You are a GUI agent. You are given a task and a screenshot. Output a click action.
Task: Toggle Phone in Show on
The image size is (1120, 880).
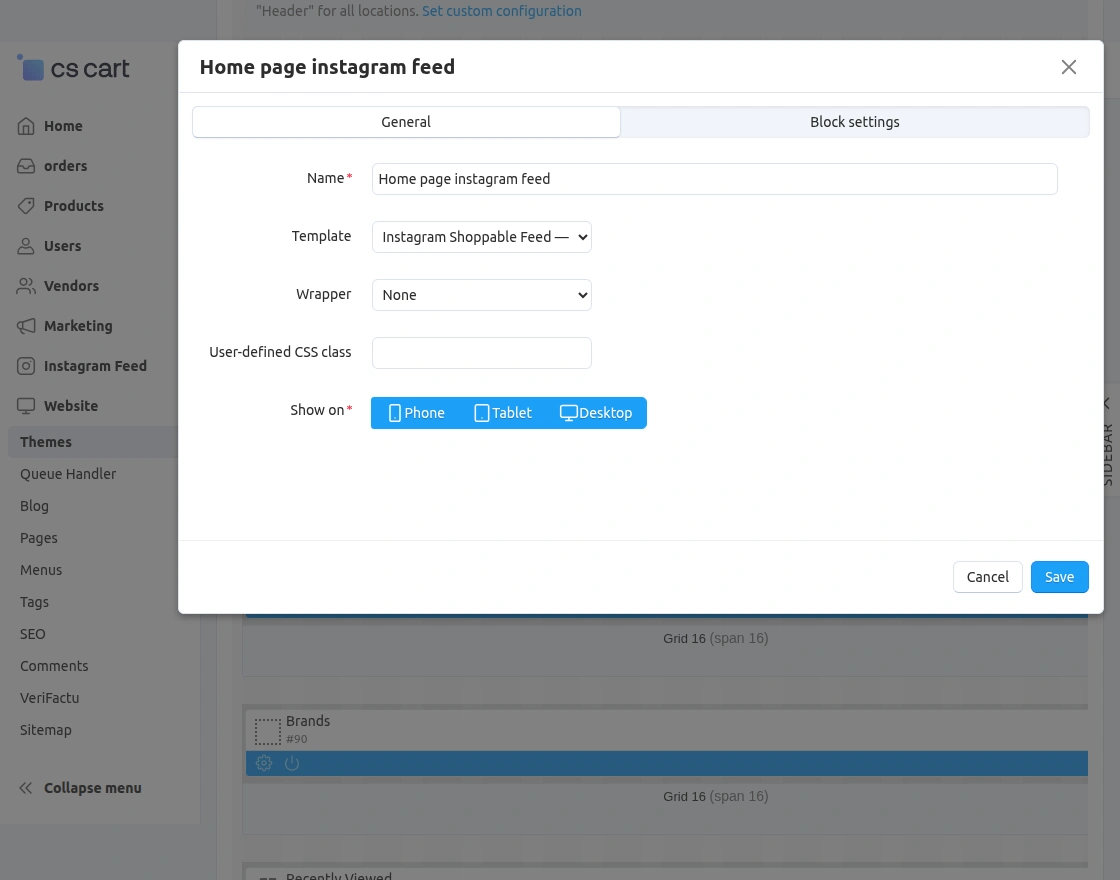click(416, 413)
